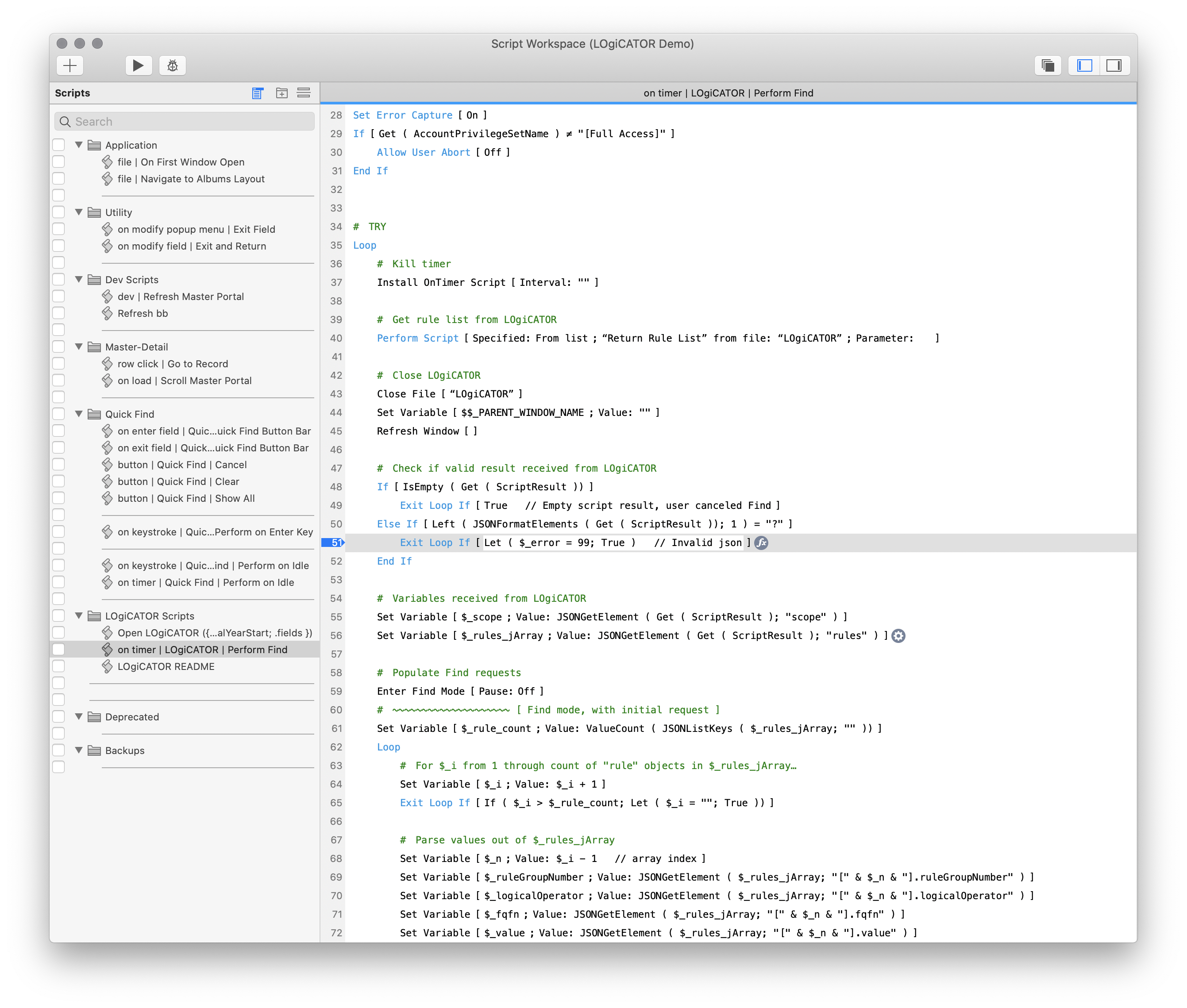Toggle the checkbox next to dev | Refresh Master Portal
This screenshot has height=1008, width=1187.
(x=58, y=296)
